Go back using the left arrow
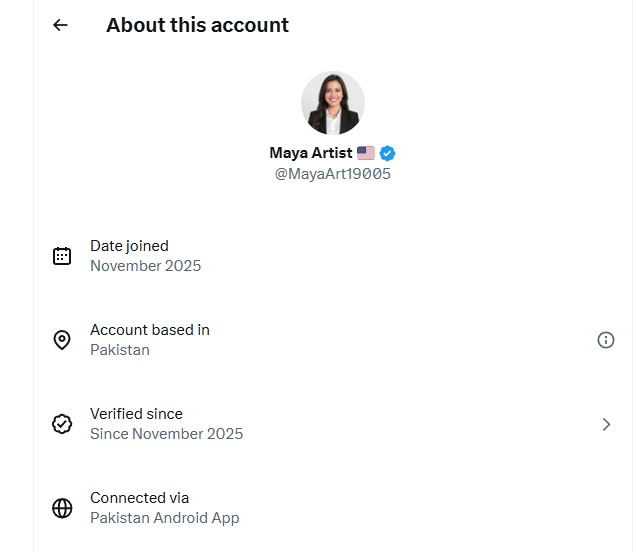Viewport: 636px width, 552px height. (x=61, y=25)
